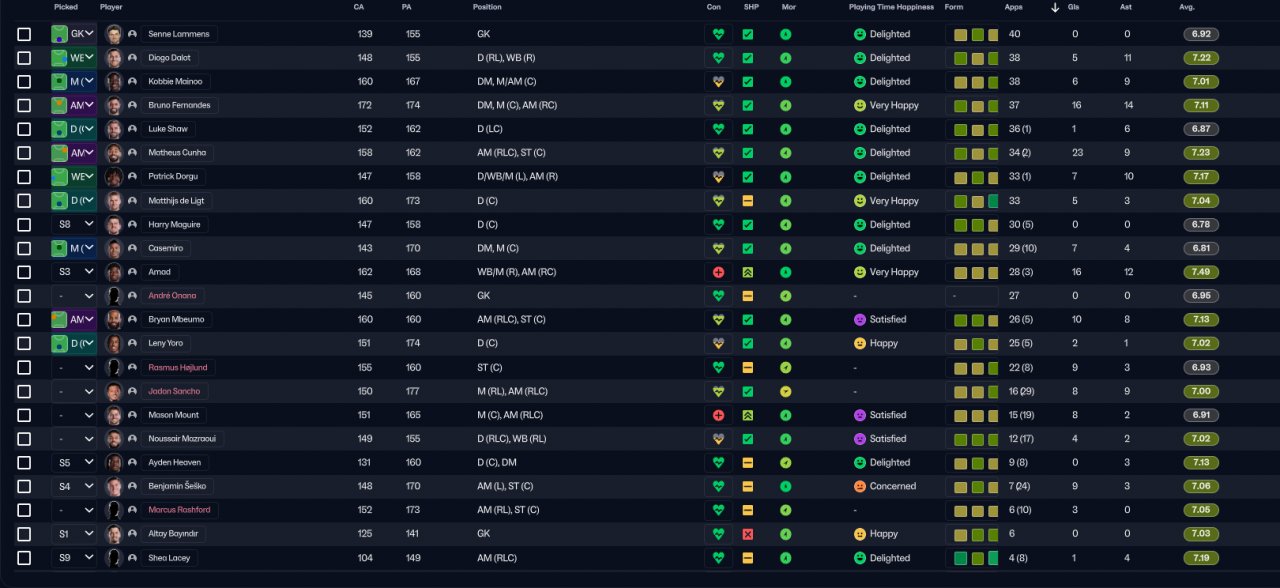Open Ayden Heaven's S5 picked dropdown
1280x588 pixels.
tap(74, 462)
